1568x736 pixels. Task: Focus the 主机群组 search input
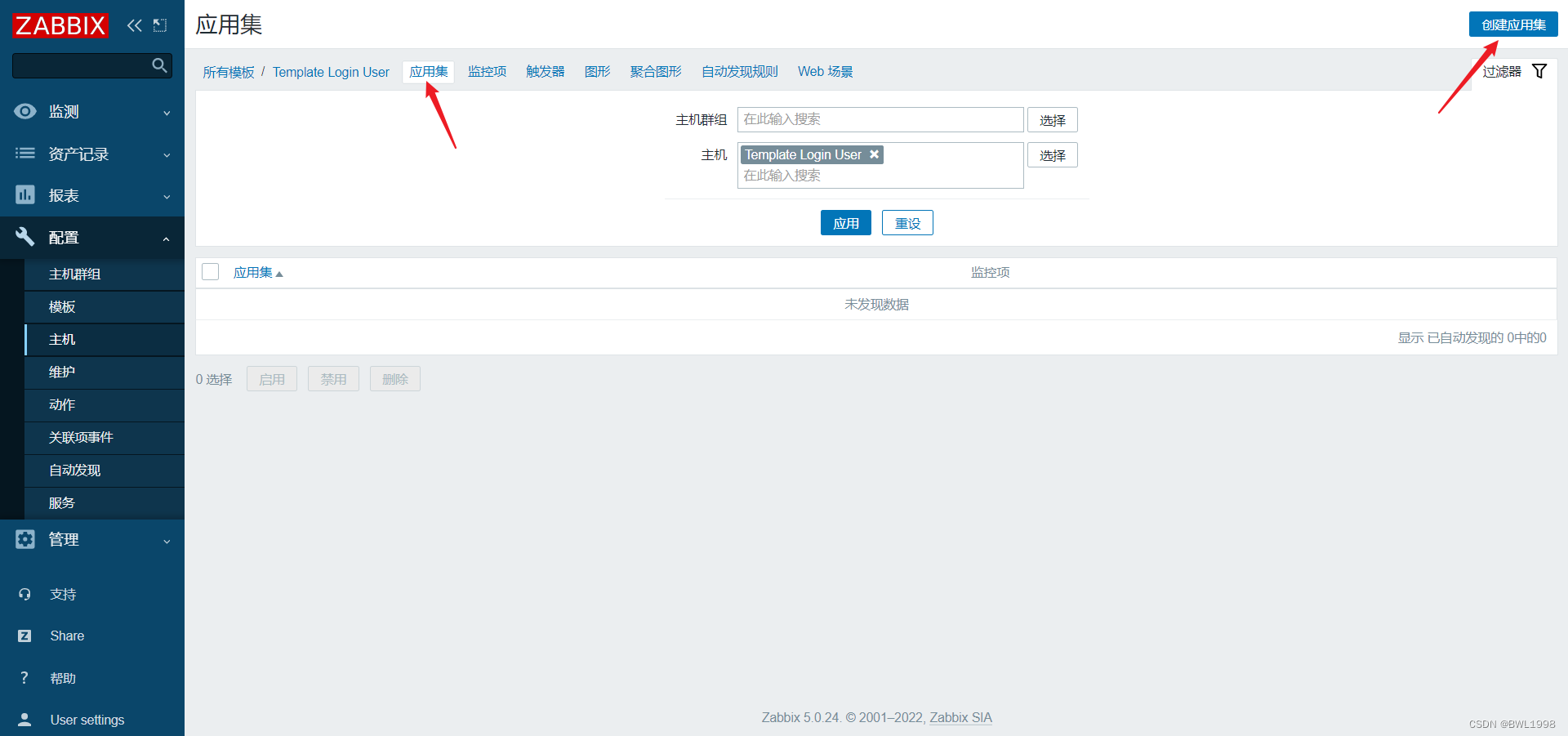[880, 119]
